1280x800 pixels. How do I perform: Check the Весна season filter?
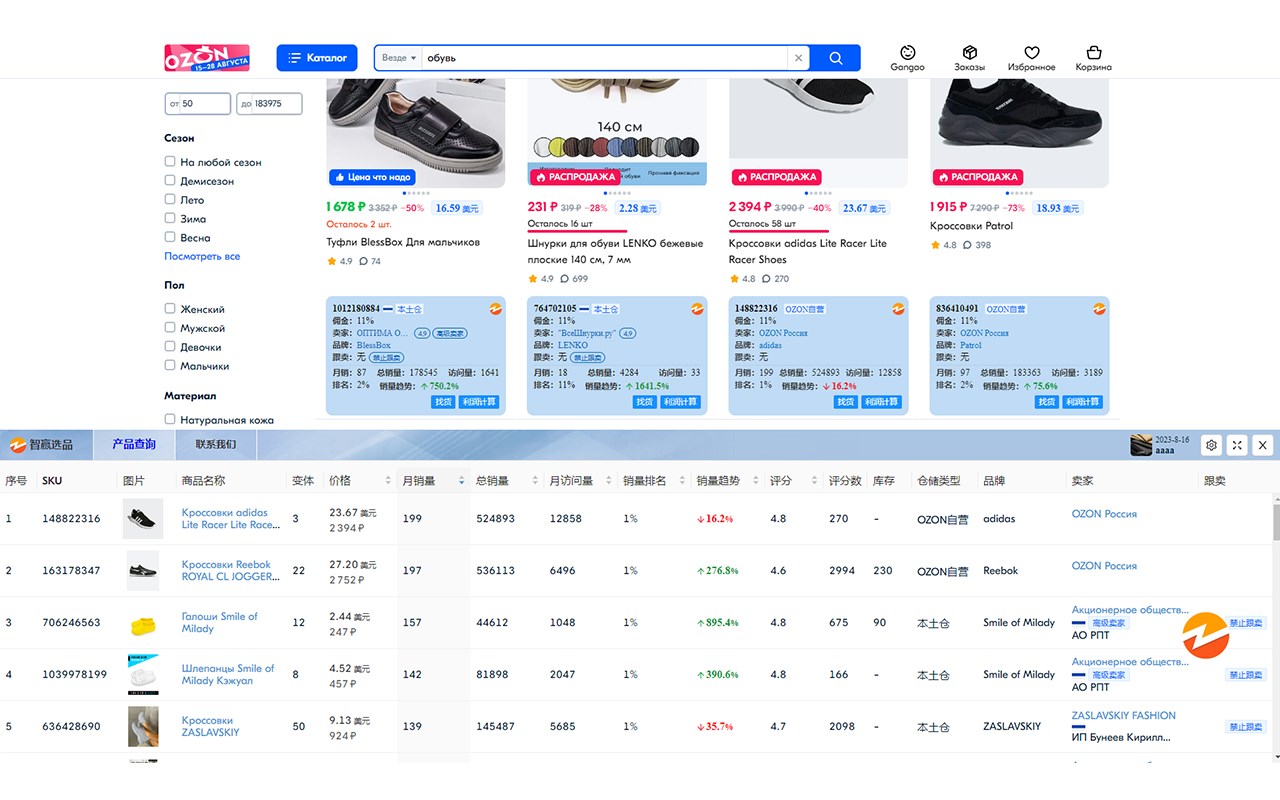coord(170,237)
